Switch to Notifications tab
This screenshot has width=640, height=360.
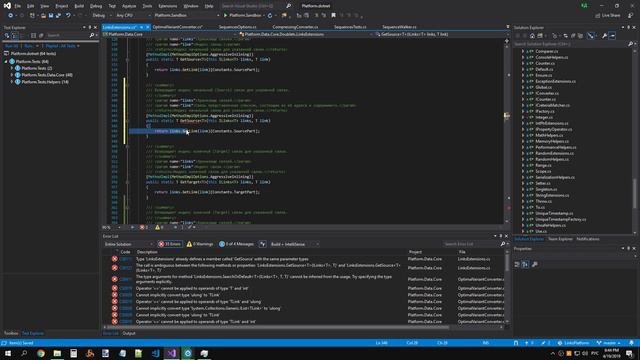point(588,239)
